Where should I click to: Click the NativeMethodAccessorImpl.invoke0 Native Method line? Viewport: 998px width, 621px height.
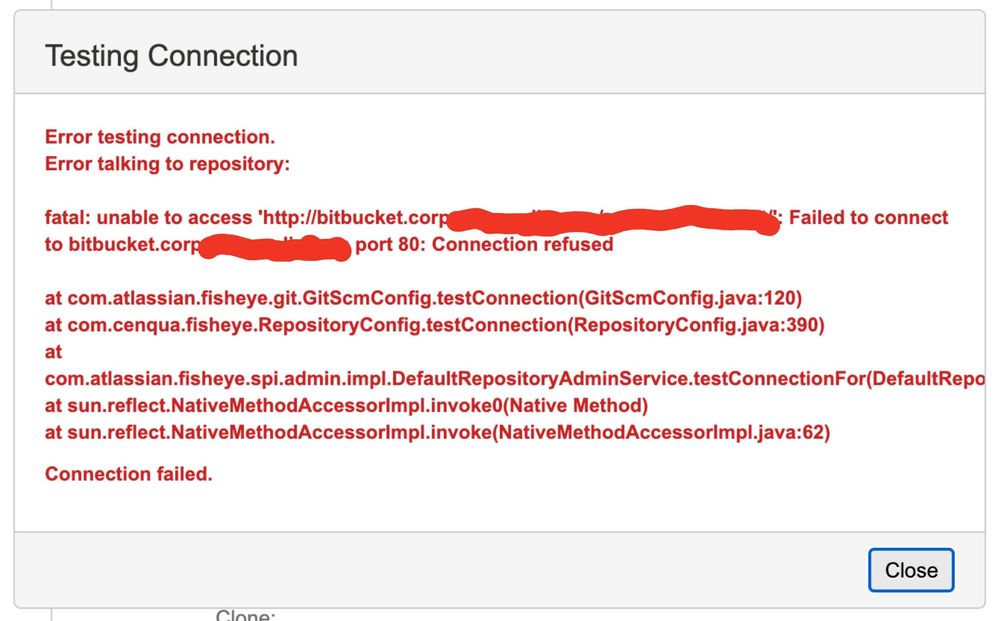coord(346,405)
